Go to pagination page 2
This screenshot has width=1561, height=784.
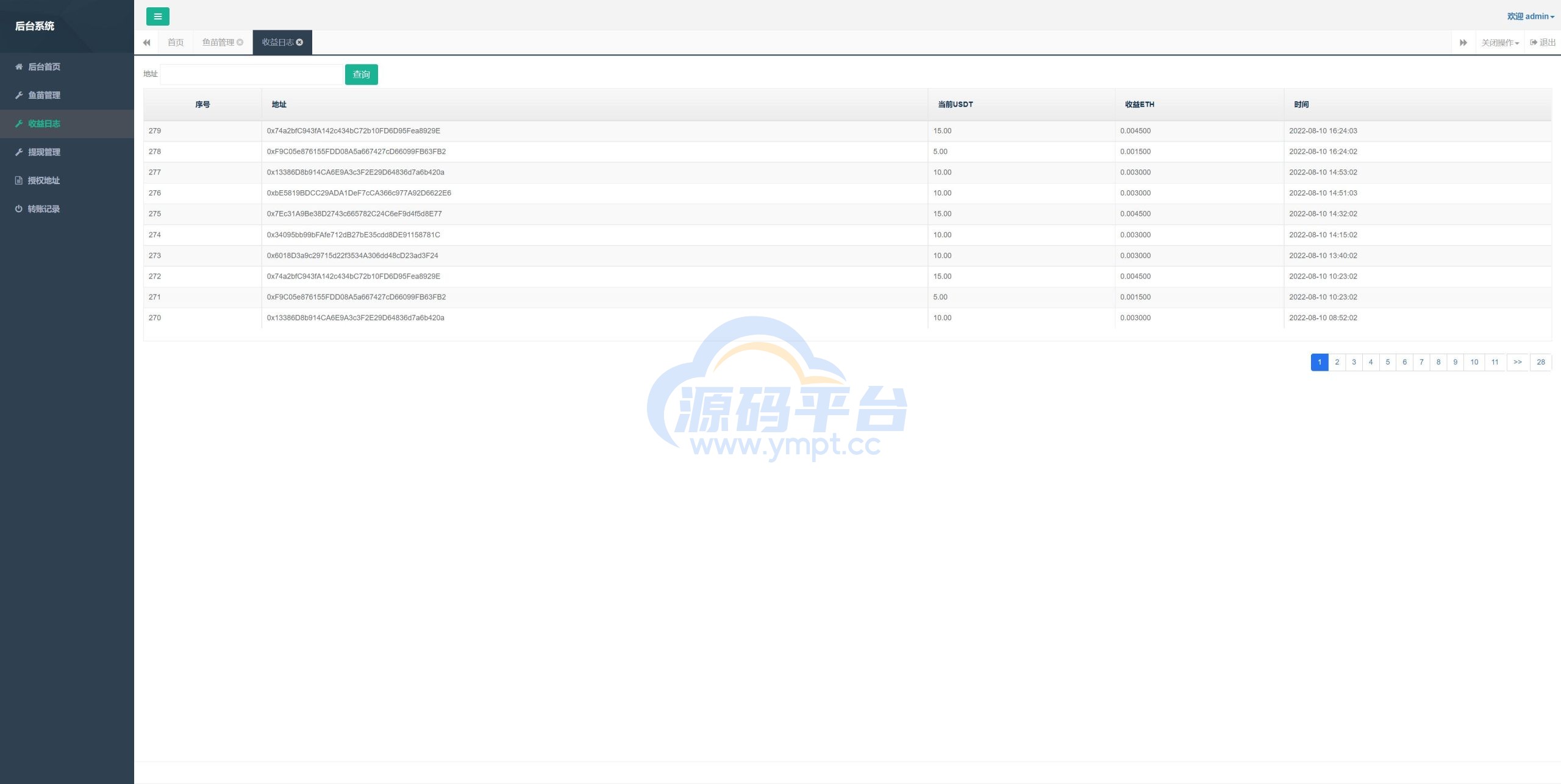1337,362
